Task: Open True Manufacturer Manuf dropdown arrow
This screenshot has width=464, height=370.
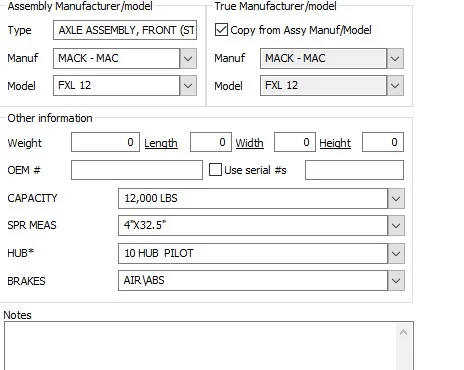Action: (395, 59)
